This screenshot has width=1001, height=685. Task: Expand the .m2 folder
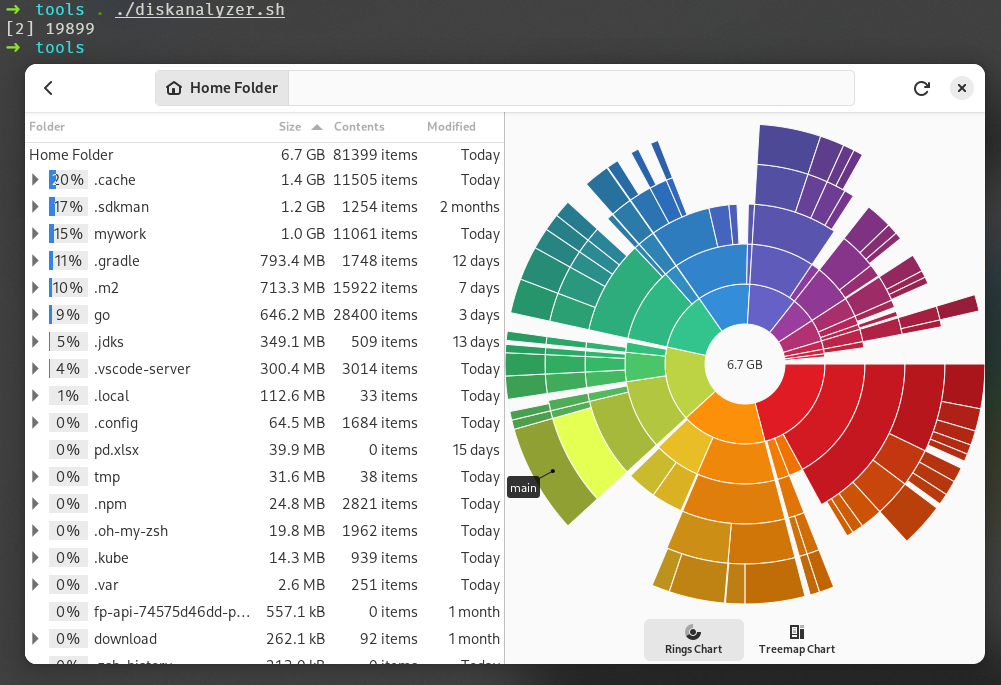pyautogui.click(x=35, y=288)
